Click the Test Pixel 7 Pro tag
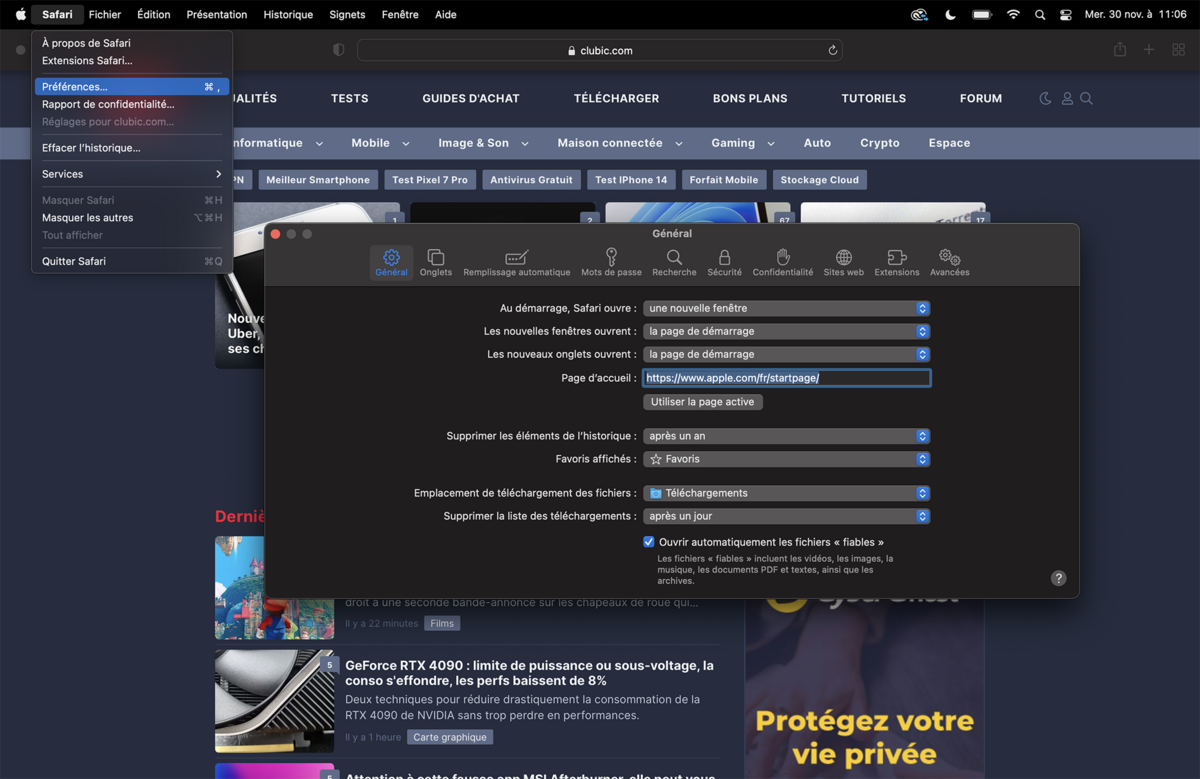Image resolution: width=1200 pixels, height=779 pixels. click(430, 180)
